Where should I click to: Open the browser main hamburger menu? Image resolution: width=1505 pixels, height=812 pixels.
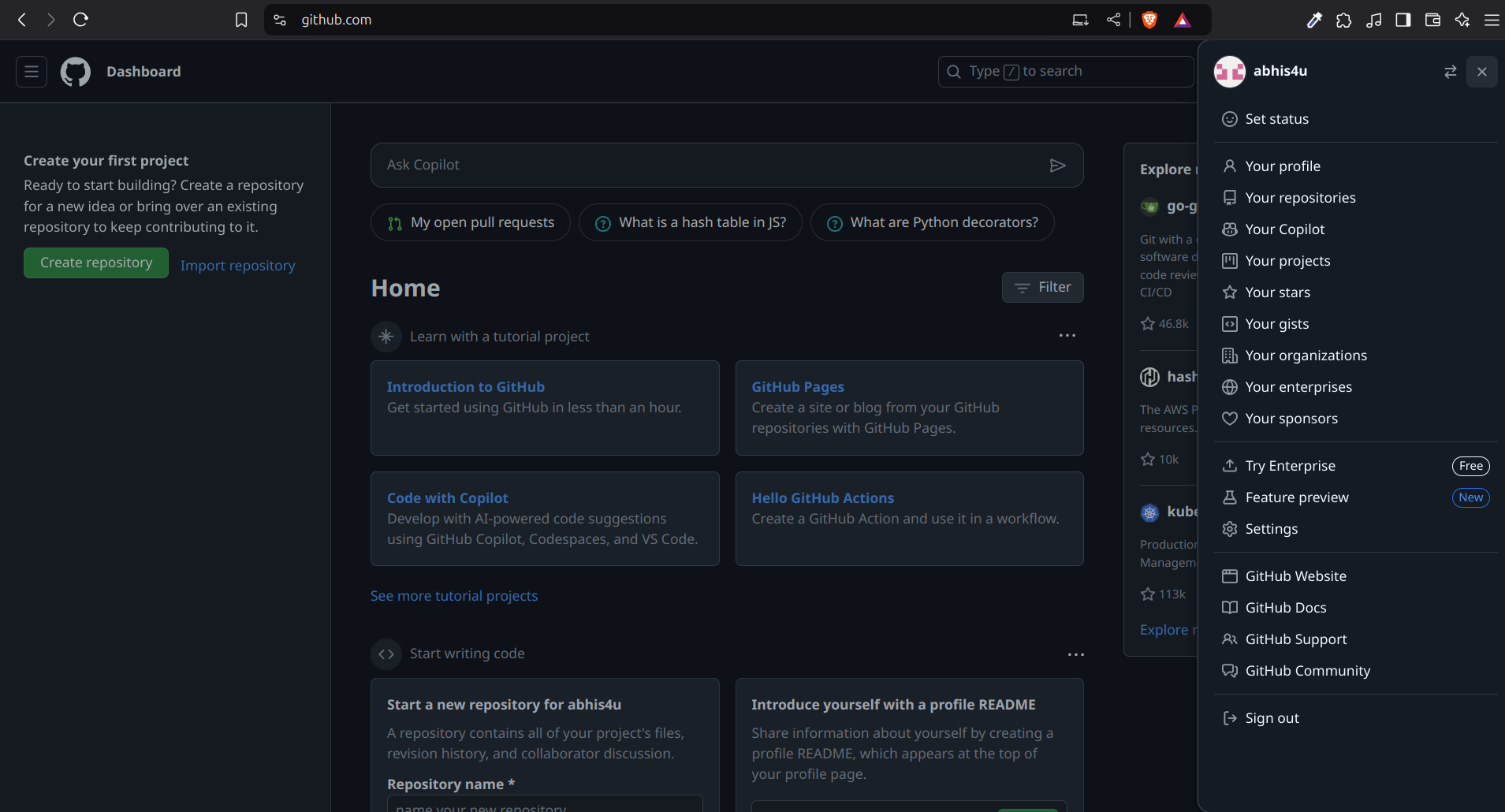point(1492,20)
